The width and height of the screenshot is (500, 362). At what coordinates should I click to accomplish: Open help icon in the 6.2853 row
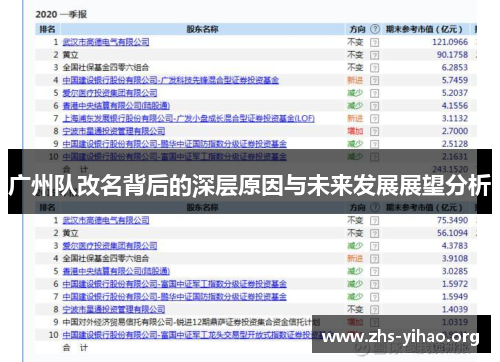pyautogui.click(x=375, y=68)
